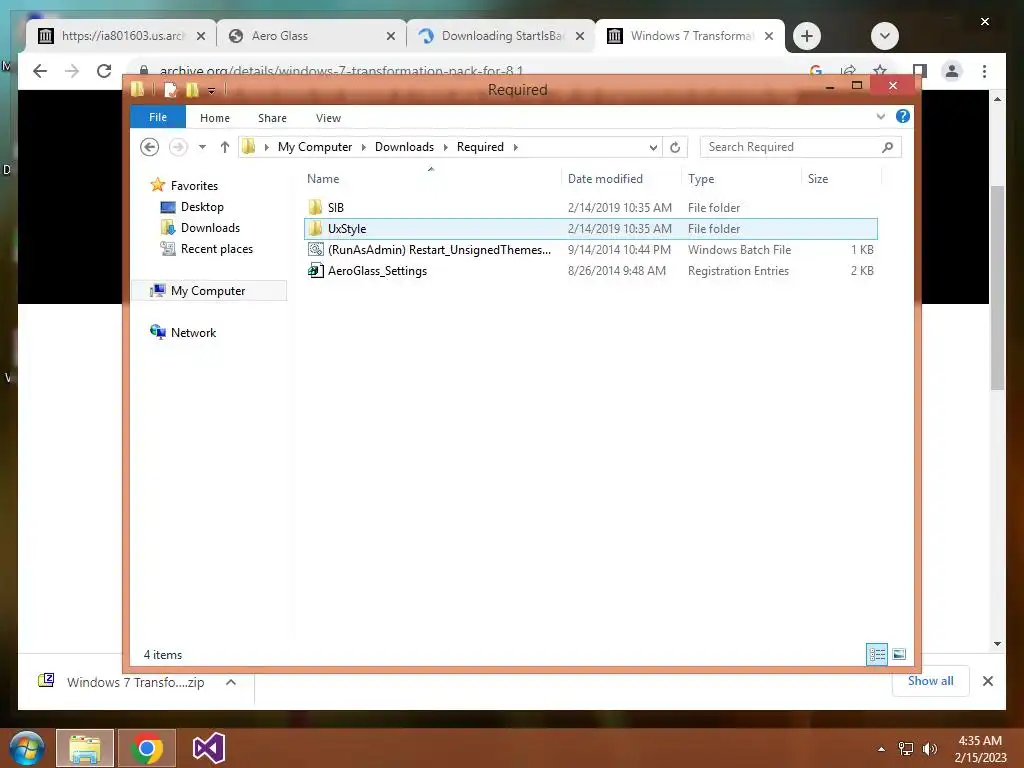
Task: Select Downloads in address breadcrumb
Action: (404, 147)
